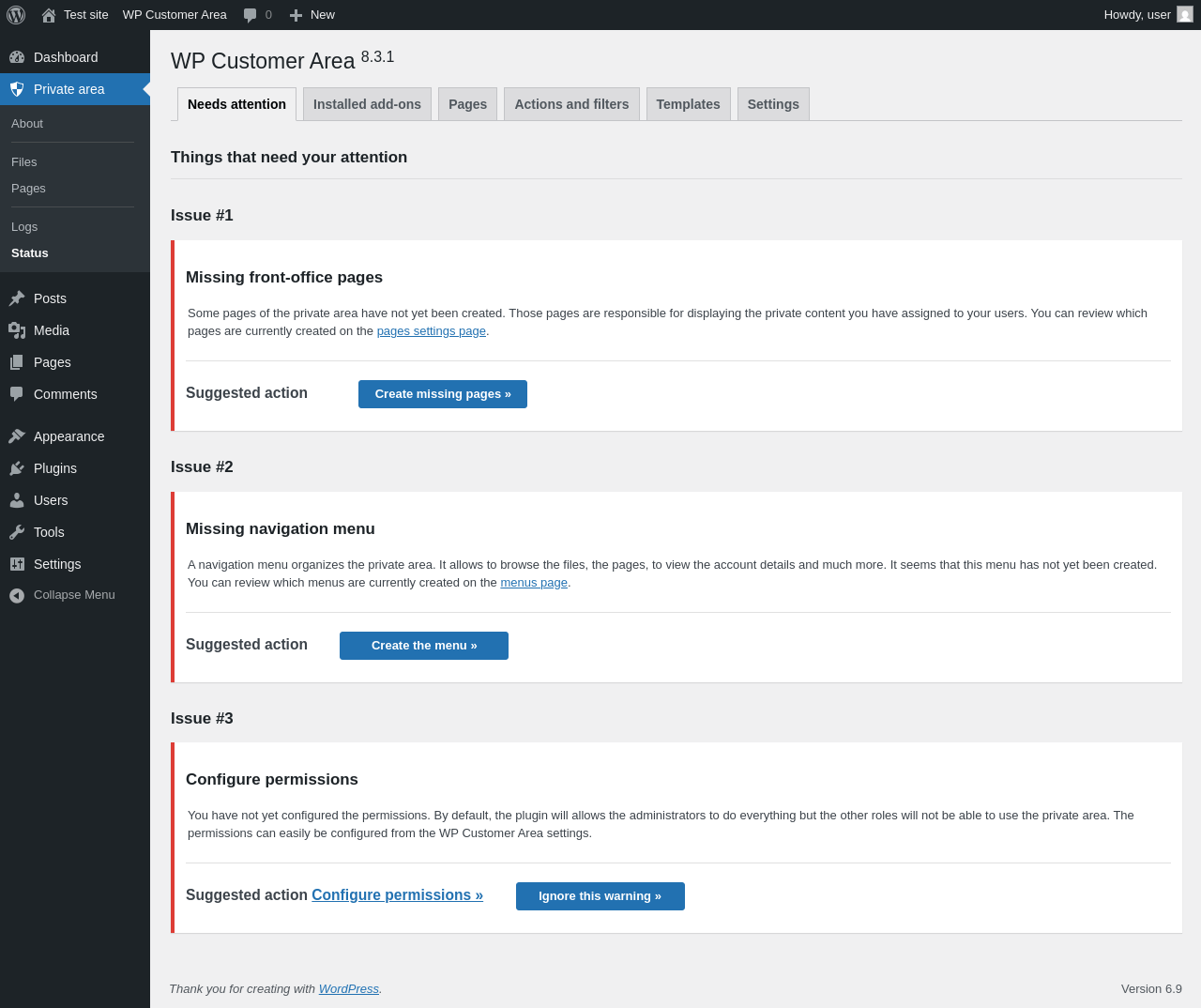Image resolution: width=1201 pixels, height=1008 pixels.
Task: Click the Tools wrench icon
Action: click(17, 532)
